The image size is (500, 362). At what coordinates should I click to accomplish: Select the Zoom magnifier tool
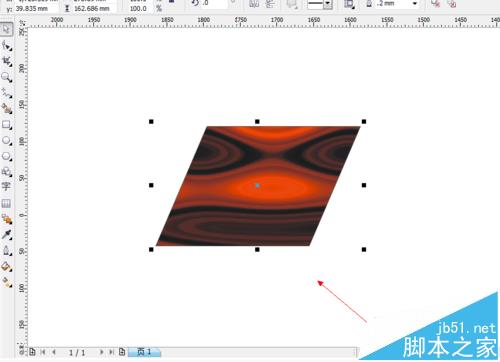6,77
